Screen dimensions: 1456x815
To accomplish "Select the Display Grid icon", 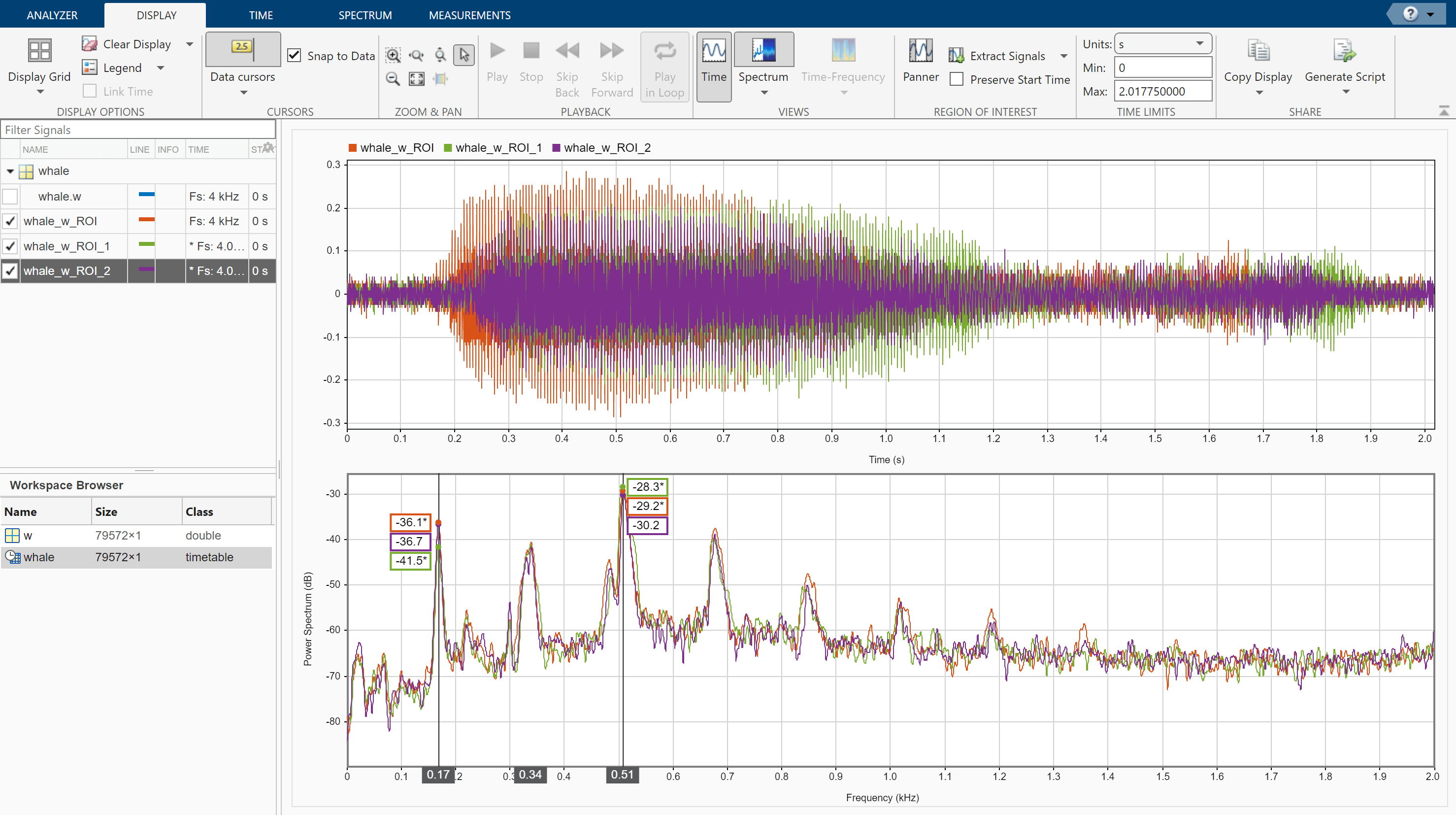I will click(x=39, y=50).
